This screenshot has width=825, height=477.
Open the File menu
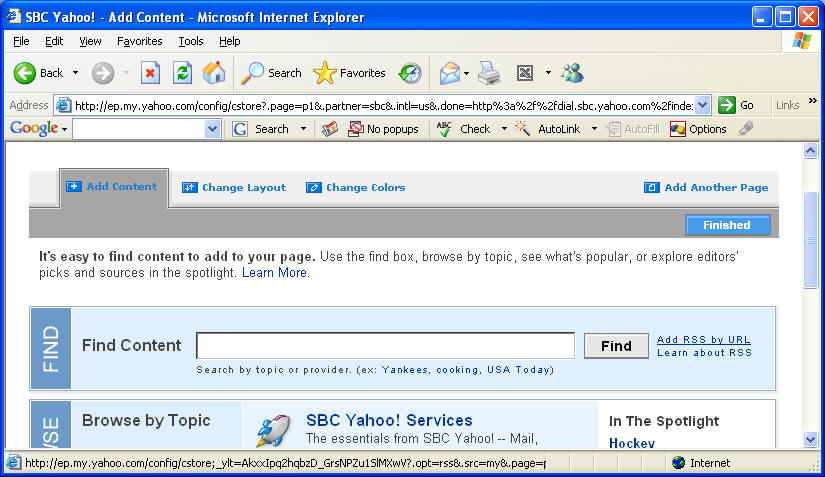click(x=21, y=41)
